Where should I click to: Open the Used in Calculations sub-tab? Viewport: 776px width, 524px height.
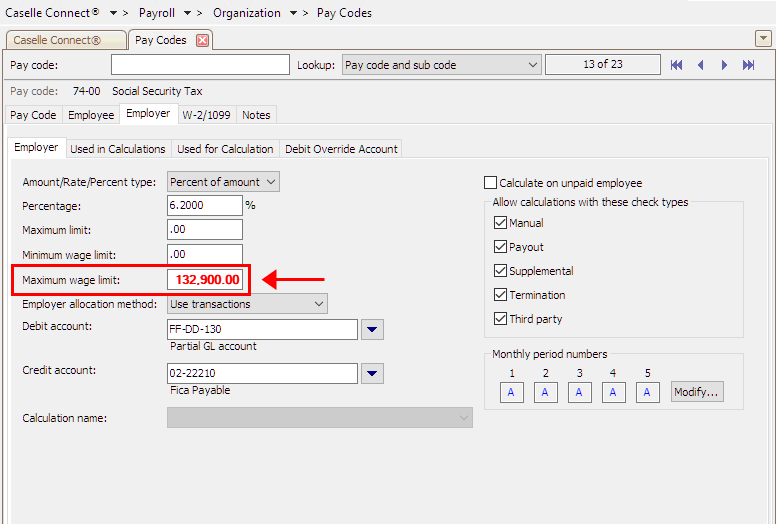tap(118, 149)
